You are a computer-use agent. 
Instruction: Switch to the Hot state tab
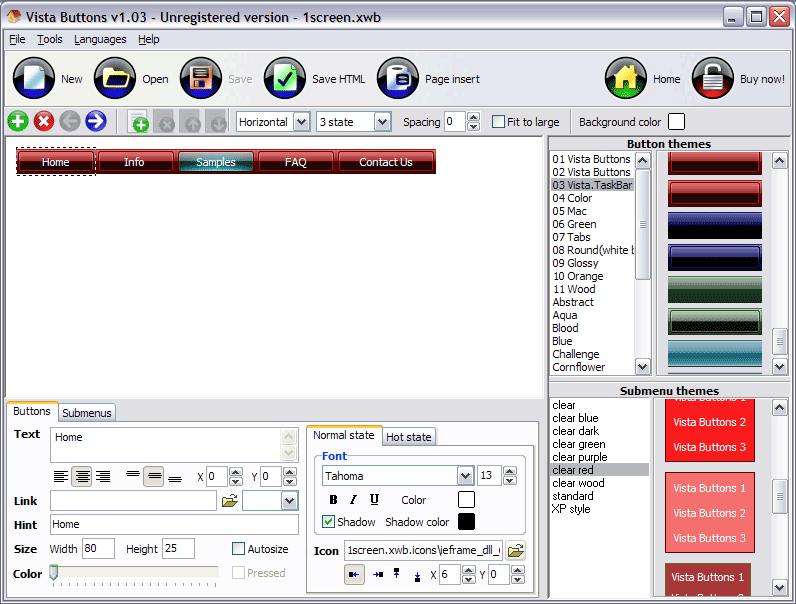[x=409, y=437]
